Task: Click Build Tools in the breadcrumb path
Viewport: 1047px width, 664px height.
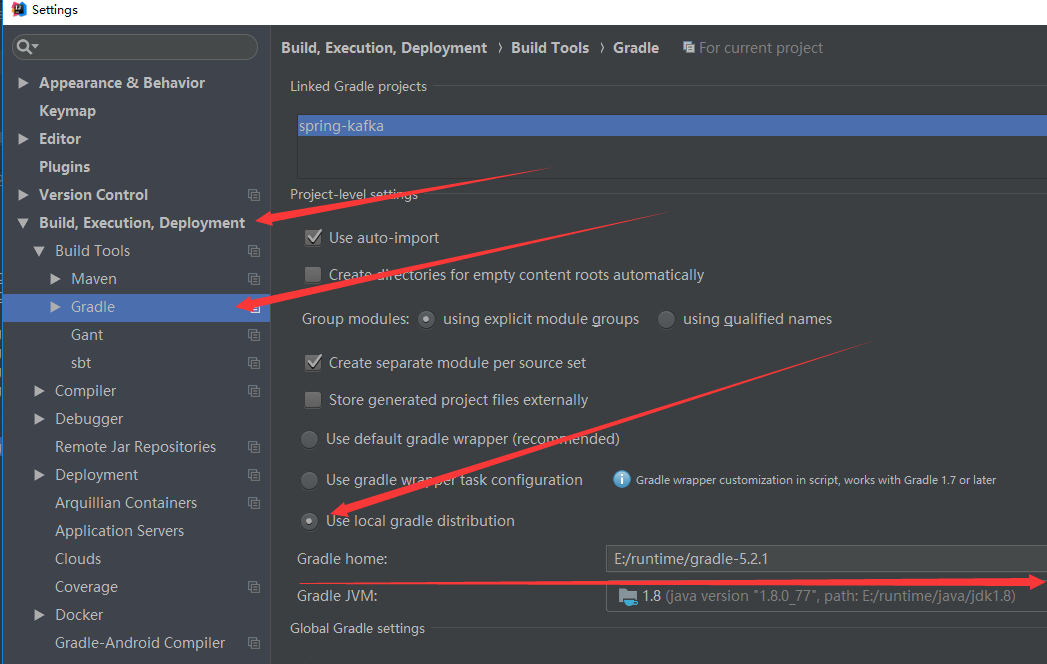Action: pyautogui.click(x=549, y=48)
